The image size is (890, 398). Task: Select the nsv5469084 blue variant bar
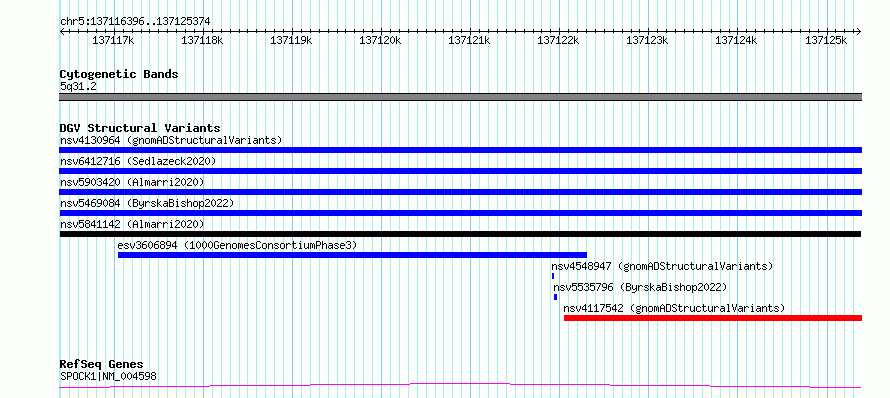pyautogui.click(x=460, y=213)
